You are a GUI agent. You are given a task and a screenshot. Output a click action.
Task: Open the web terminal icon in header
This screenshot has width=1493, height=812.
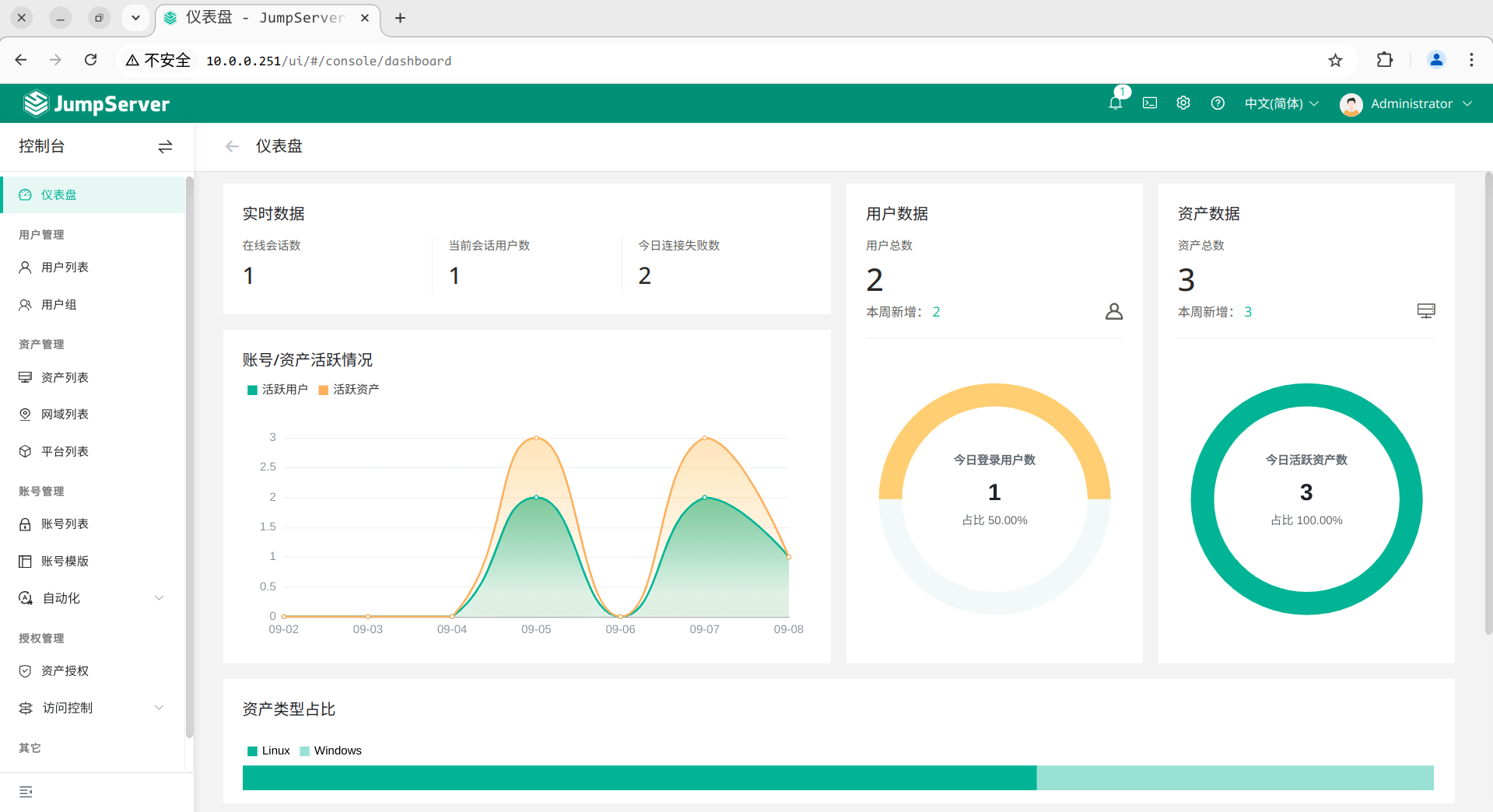[1150, 103]
